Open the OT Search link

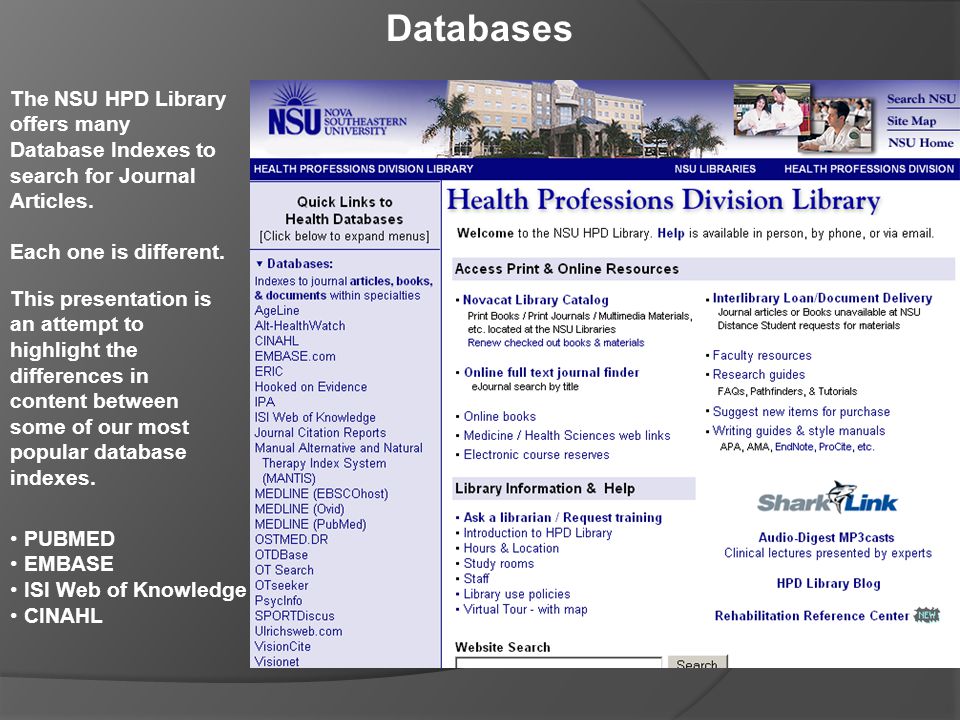click(284, 570)
